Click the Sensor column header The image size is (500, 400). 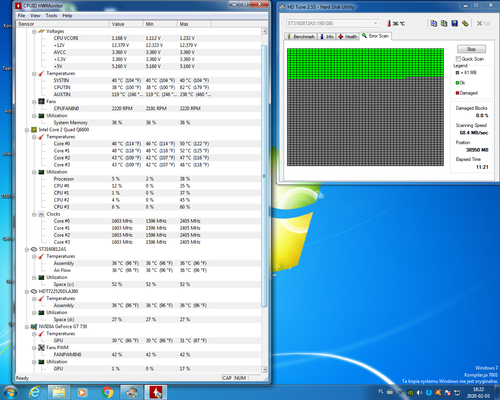[63, 24]
